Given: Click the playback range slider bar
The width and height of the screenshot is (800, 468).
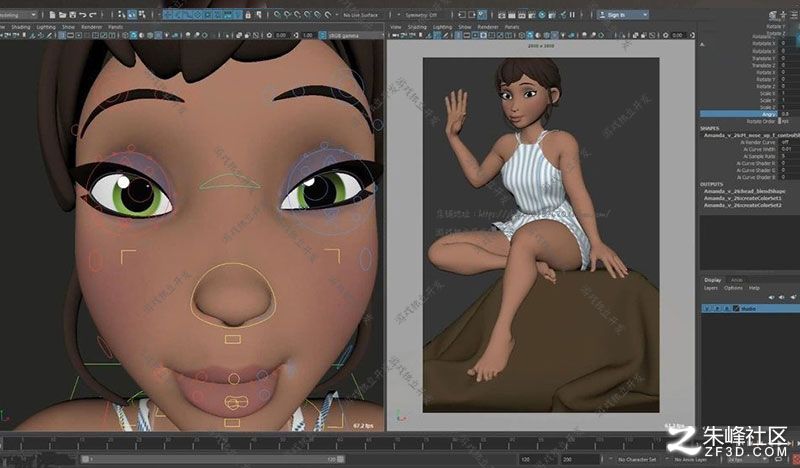Looking at the screenshot, I should 213,459.
